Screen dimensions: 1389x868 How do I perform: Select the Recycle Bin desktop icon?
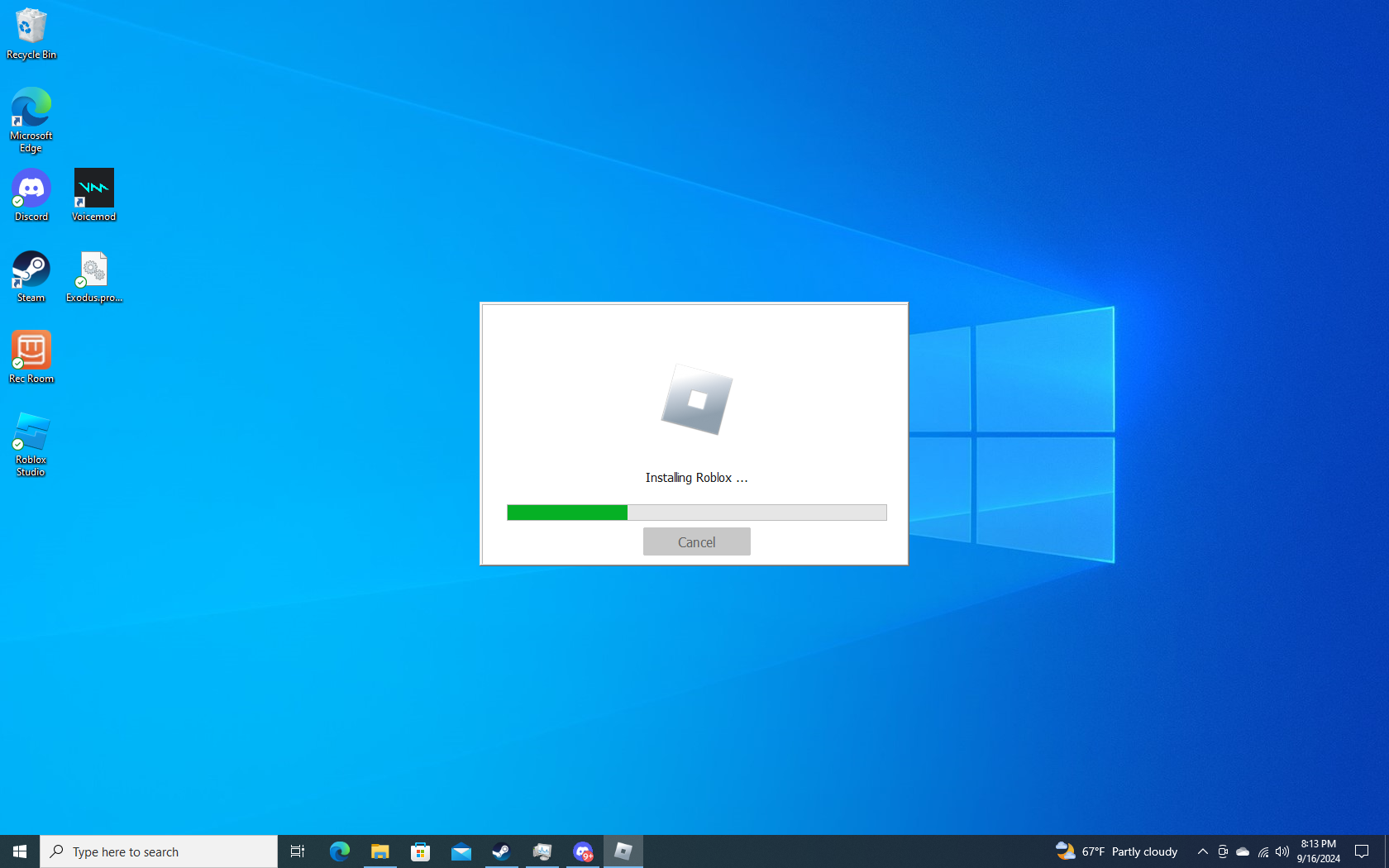(31, 34)
